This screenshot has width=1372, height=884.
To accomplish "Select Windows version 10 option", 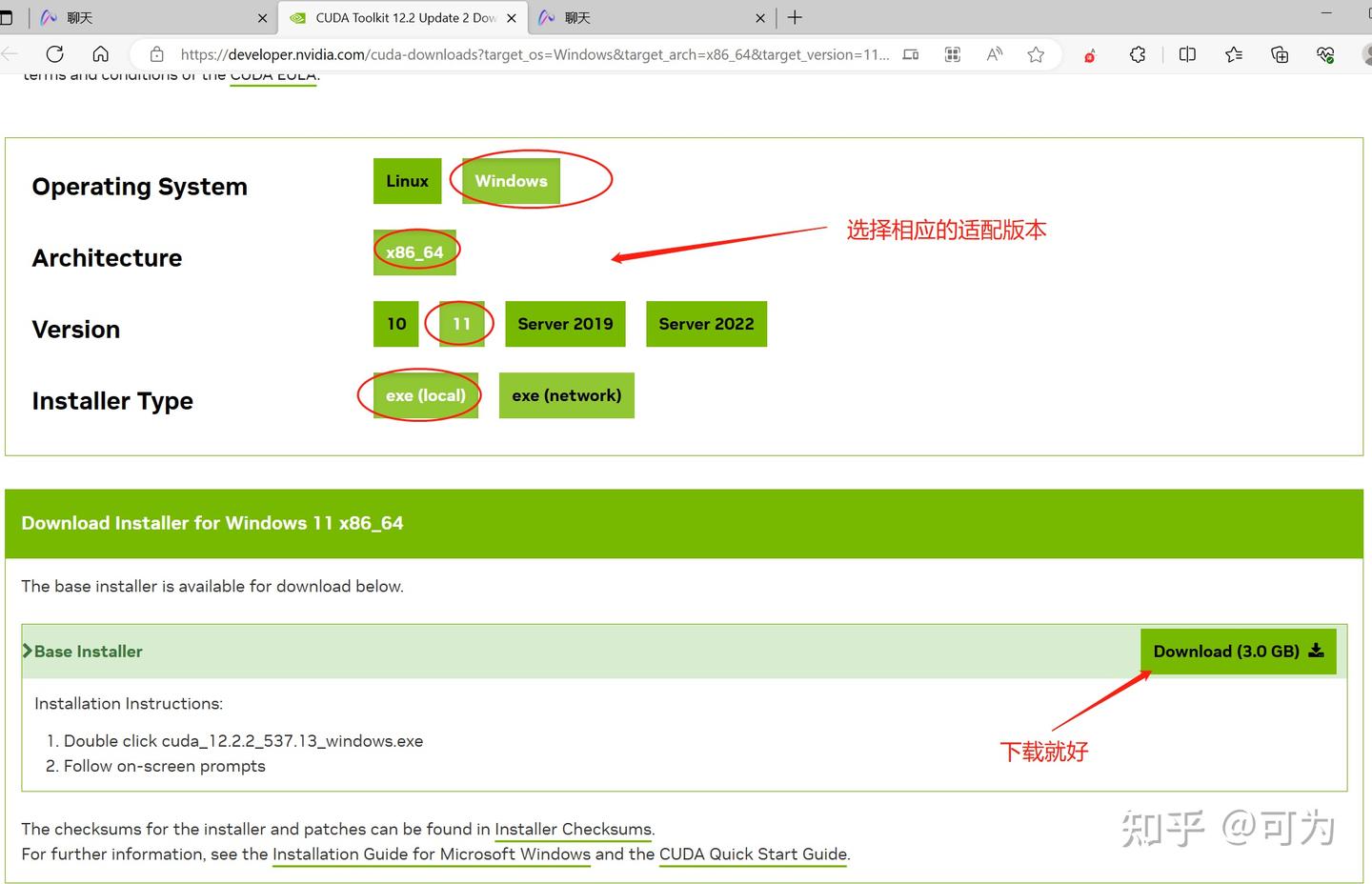I will tap(396, 324).
